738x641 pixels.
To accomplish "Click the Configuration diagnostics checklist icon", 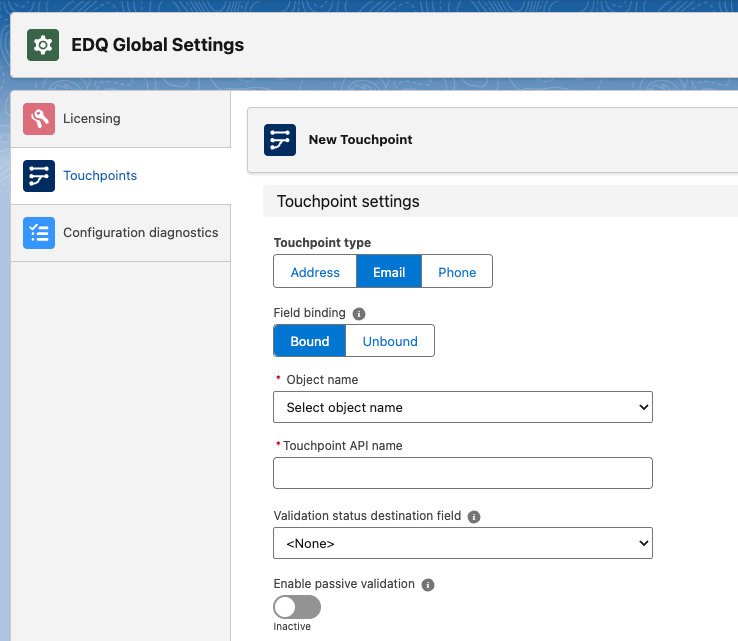I will coord(39,233).
